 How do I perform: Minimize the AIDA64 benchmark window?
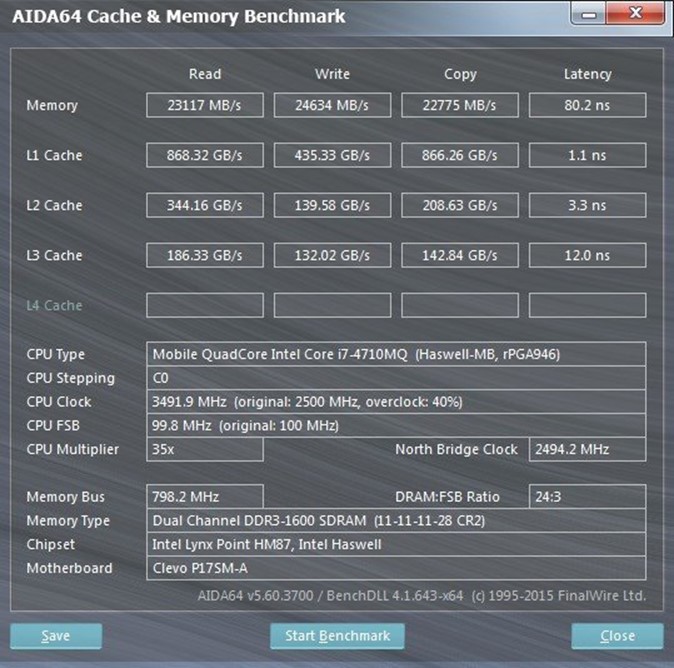tap(590, 15)
